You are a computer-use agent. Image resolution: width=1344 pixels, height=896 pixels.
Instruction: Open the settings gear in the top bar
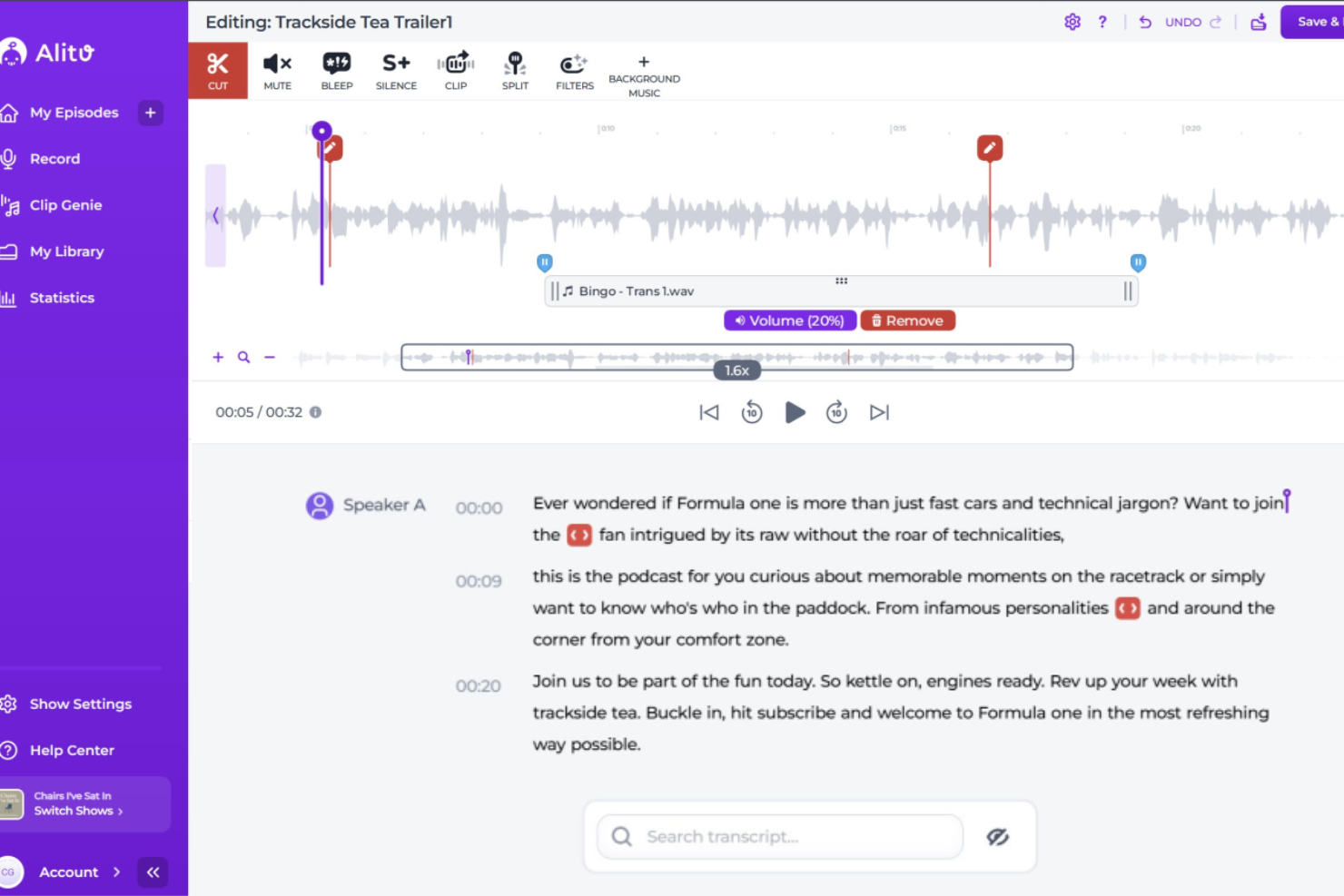(x=1072, y=21)
